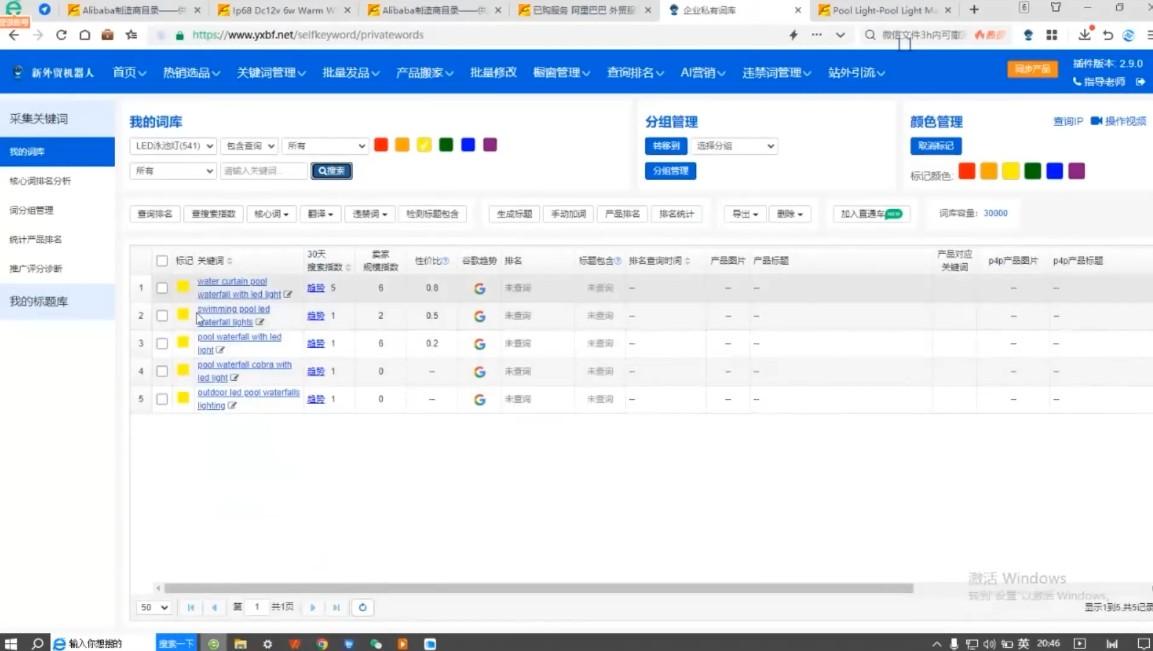1153x651 pixels.
Task: Expand the 选择分组 dropdown
Action: click(x=735, y=146)
